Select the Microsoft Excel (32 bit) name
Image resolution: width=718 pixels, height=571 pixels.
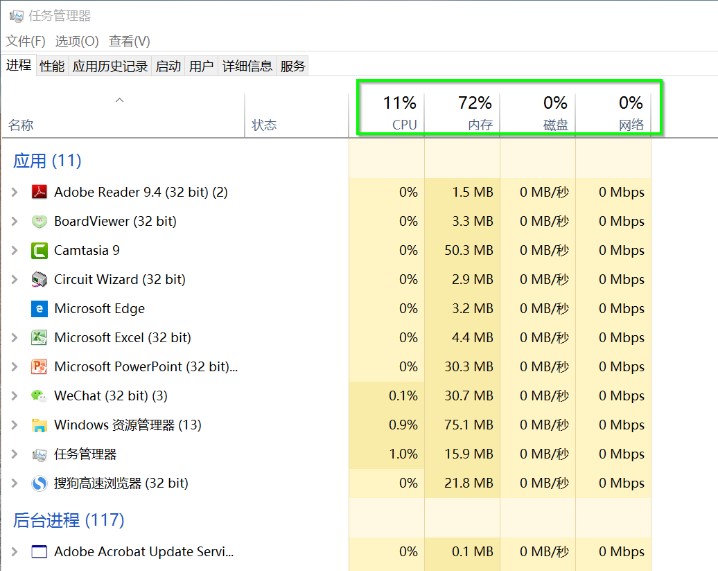tap(123, 337)
